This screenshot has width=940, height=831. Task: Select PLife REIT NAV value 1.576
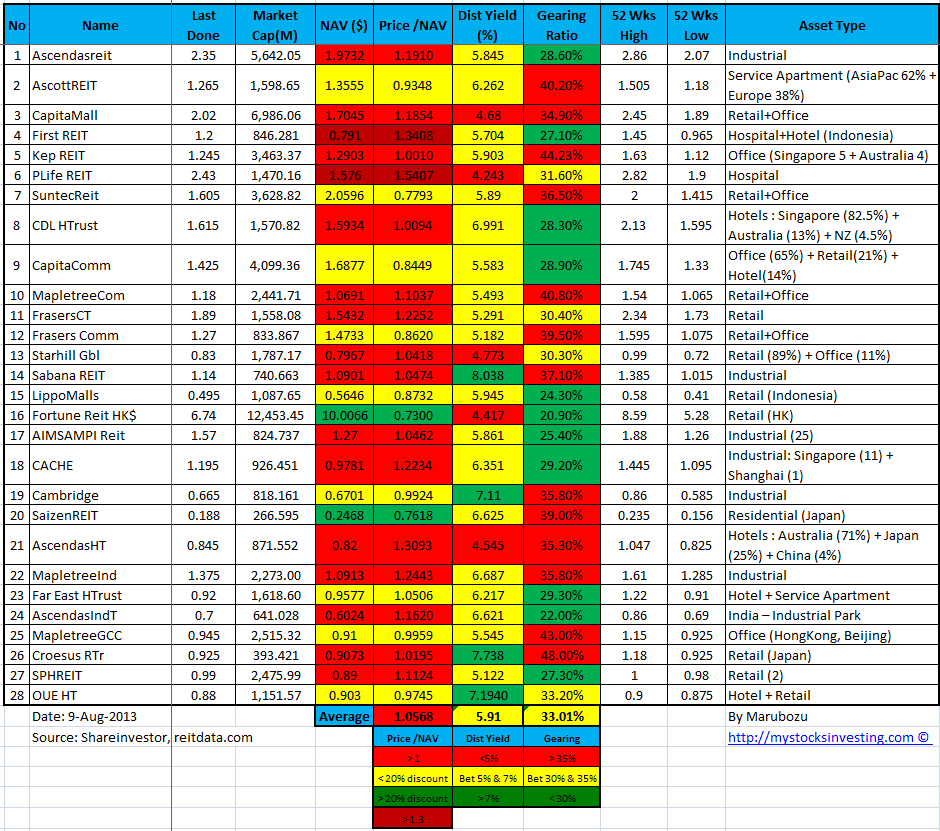344,176
